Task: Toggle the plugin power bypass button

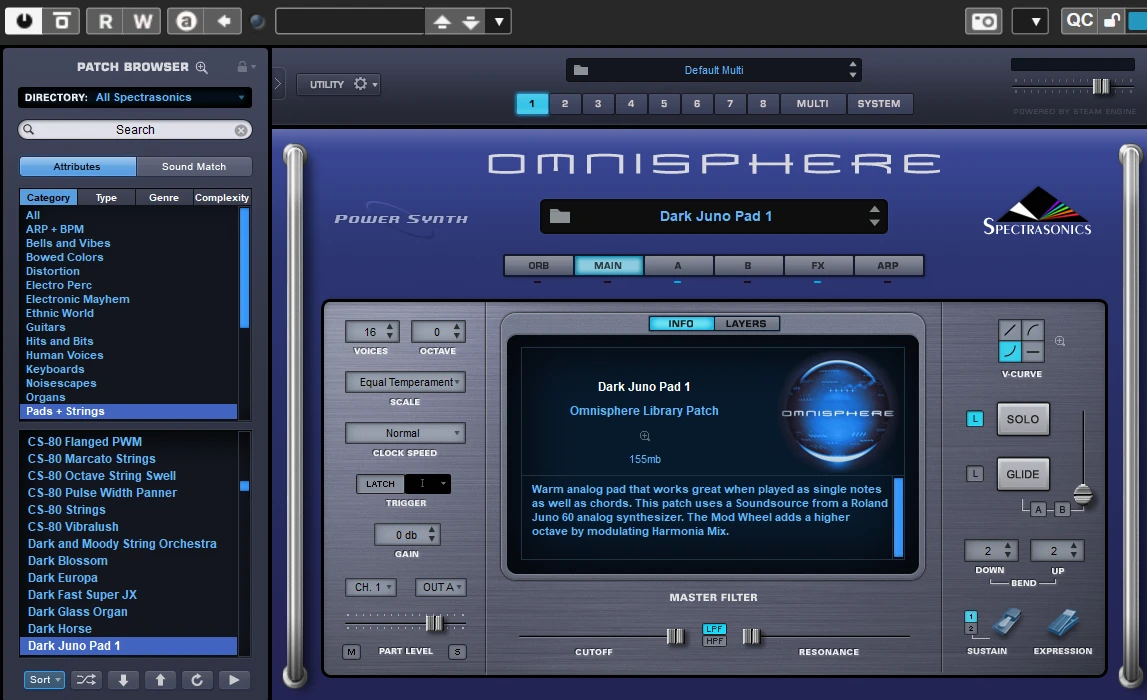Action: 24,20
